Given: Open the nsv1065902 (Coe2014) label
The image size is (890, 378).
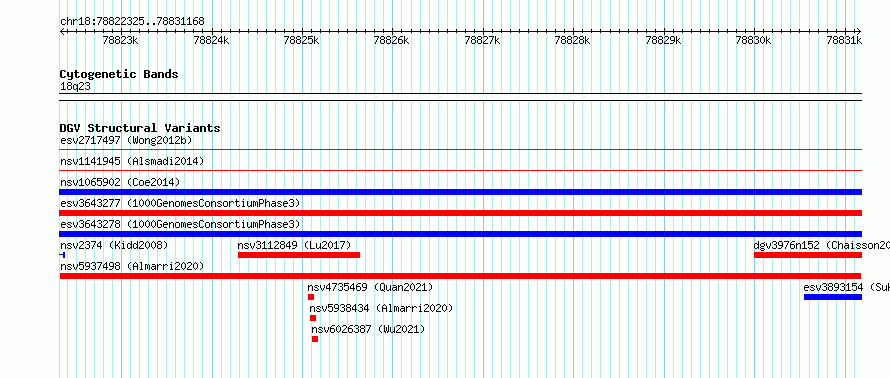Looking at the screenshot, I should (x=120, y=182).
